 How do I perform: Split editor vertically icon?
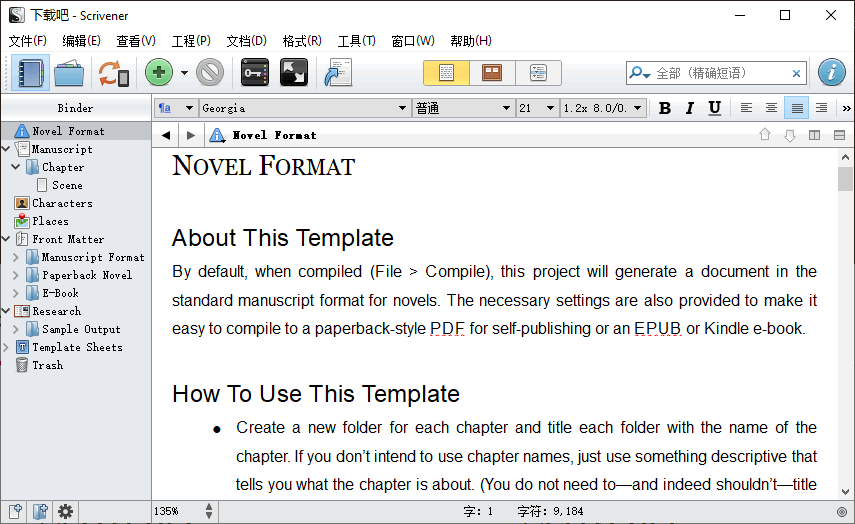tap(814, 135)
